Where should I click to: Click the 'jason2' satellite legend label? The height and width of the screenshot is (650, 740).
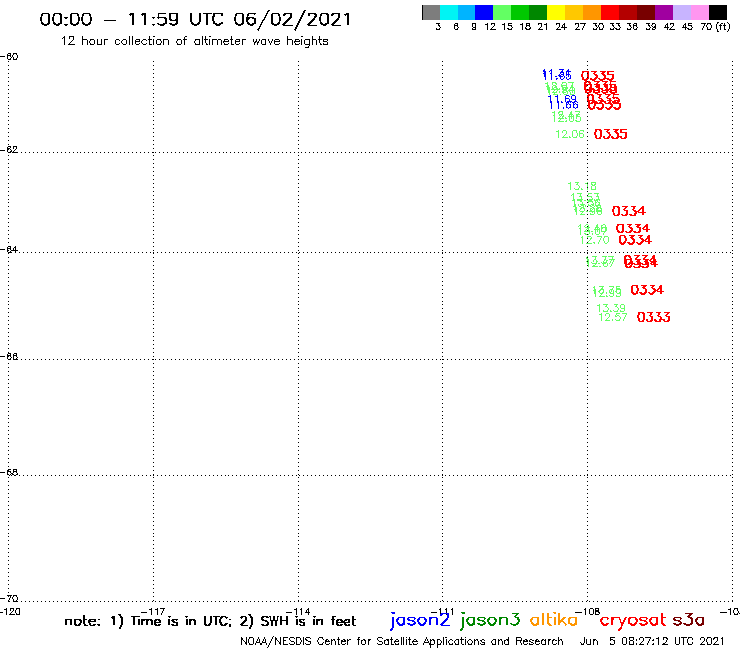click(x=420, y=620)
